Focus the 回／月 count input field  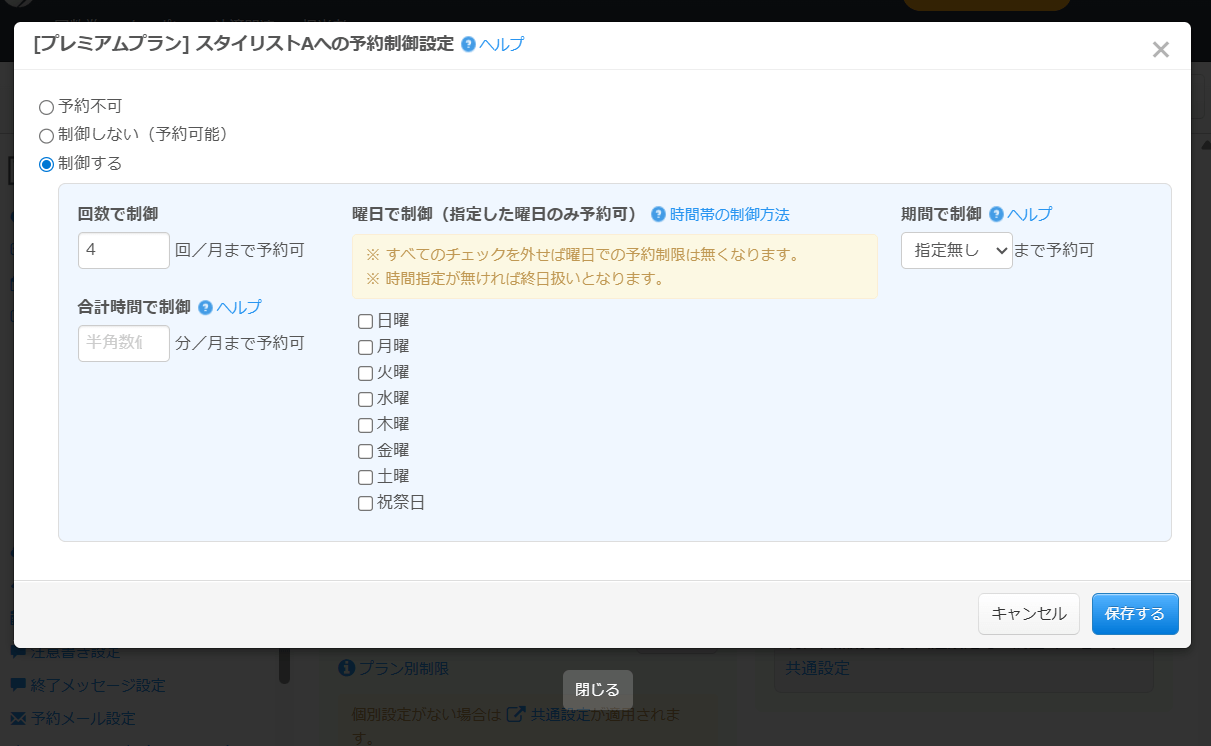click(x=124, y=251)
